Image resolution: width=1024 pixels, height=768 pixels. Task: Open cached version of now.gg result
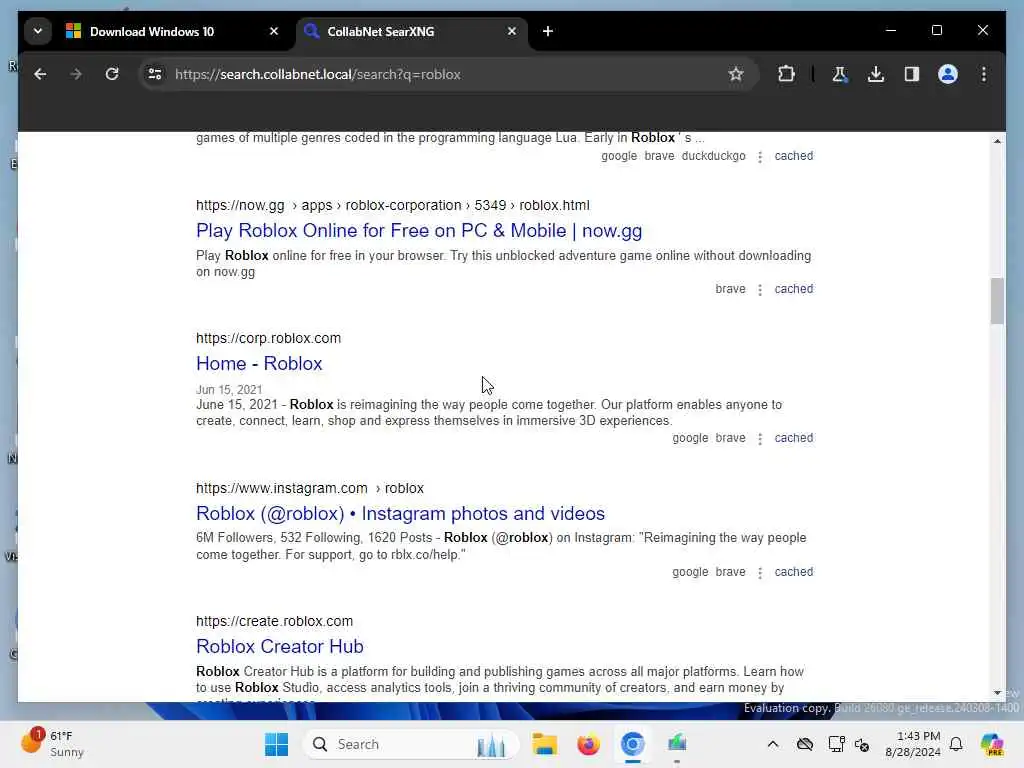coord(793,289)
